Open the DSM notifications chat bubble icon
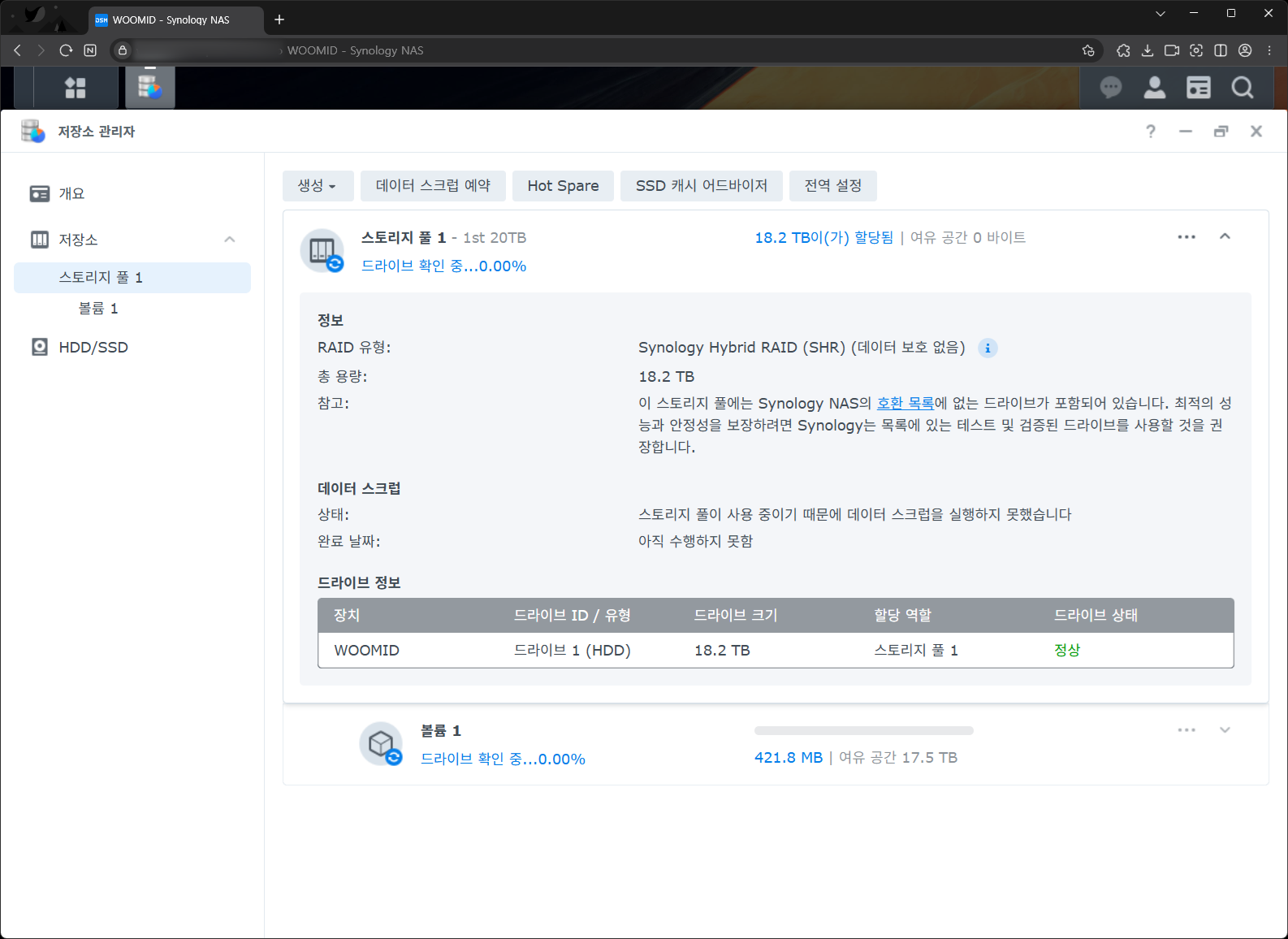Image resolution: width=1288 pixels, height=939 pixels. pos(1110,88)
